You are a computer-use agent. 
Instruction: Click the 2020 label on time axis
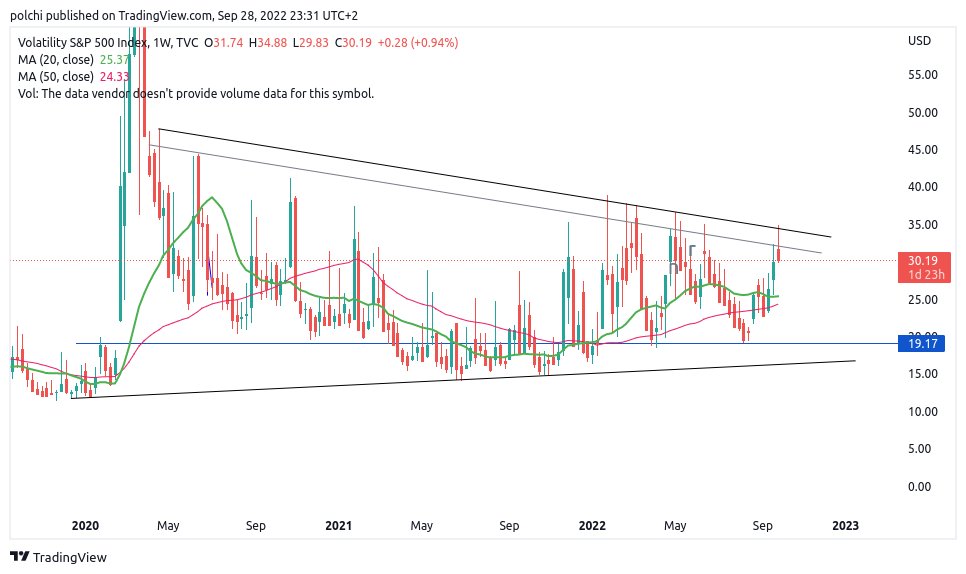[85, 526]
